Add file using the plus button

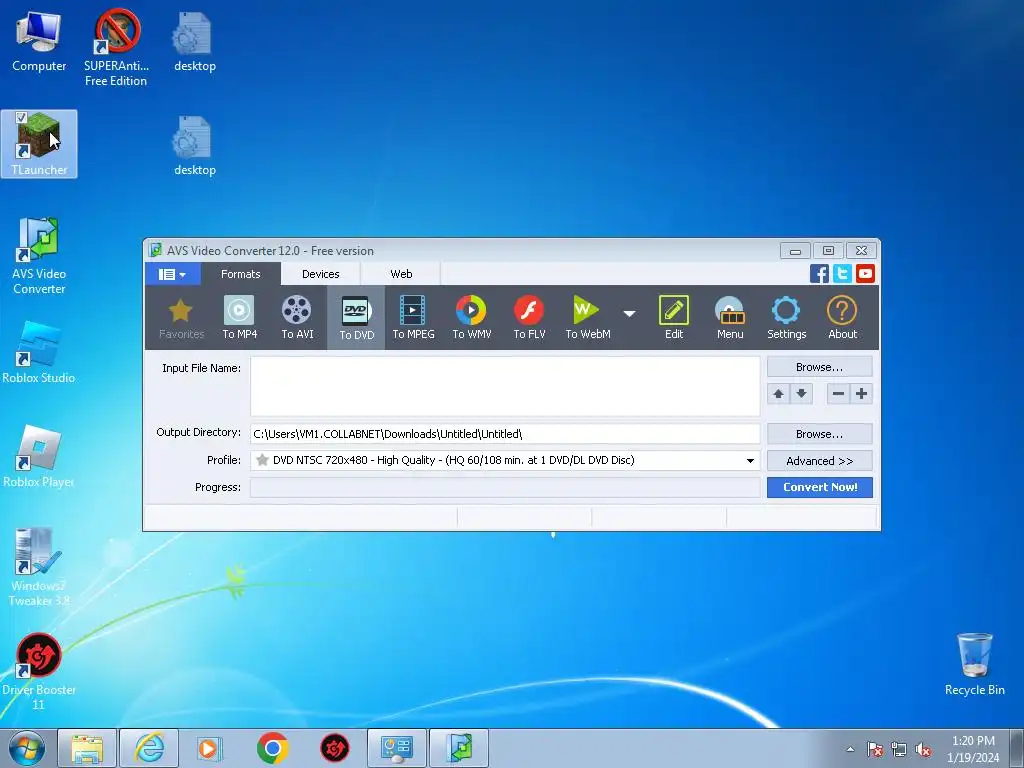pyautogui.click(x=861, y=394)
